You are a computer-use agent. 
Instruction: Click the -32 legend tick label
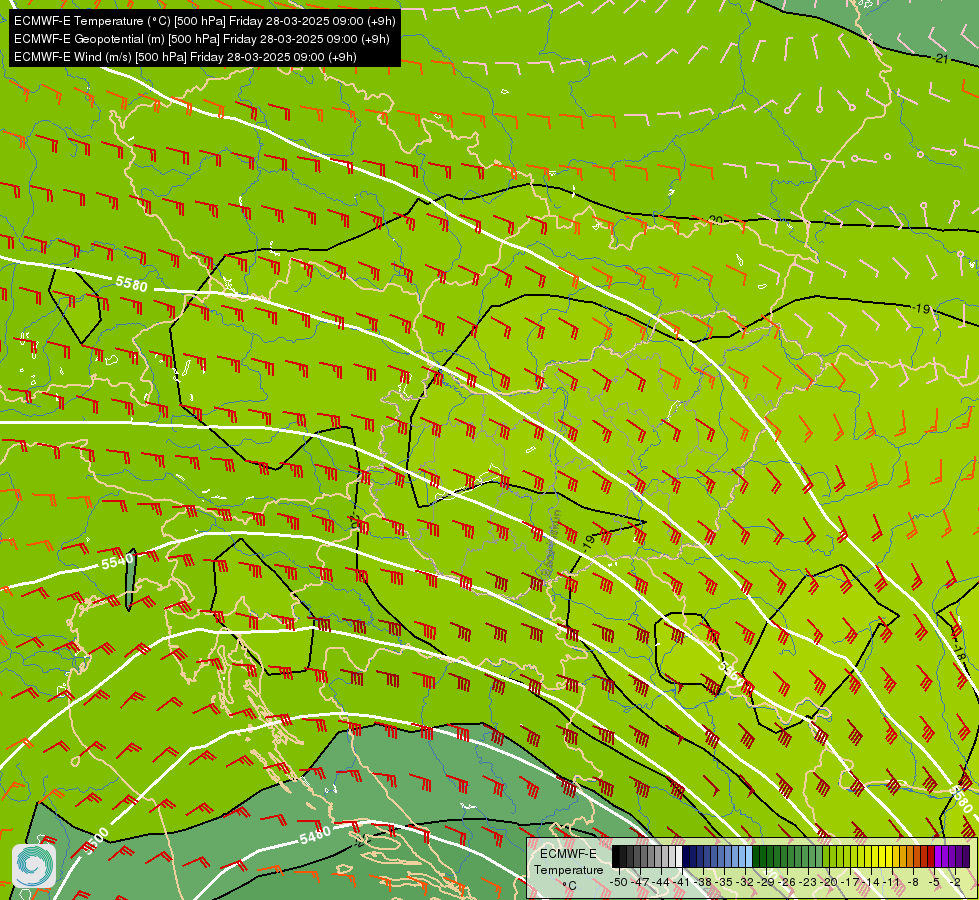[745, 882]
